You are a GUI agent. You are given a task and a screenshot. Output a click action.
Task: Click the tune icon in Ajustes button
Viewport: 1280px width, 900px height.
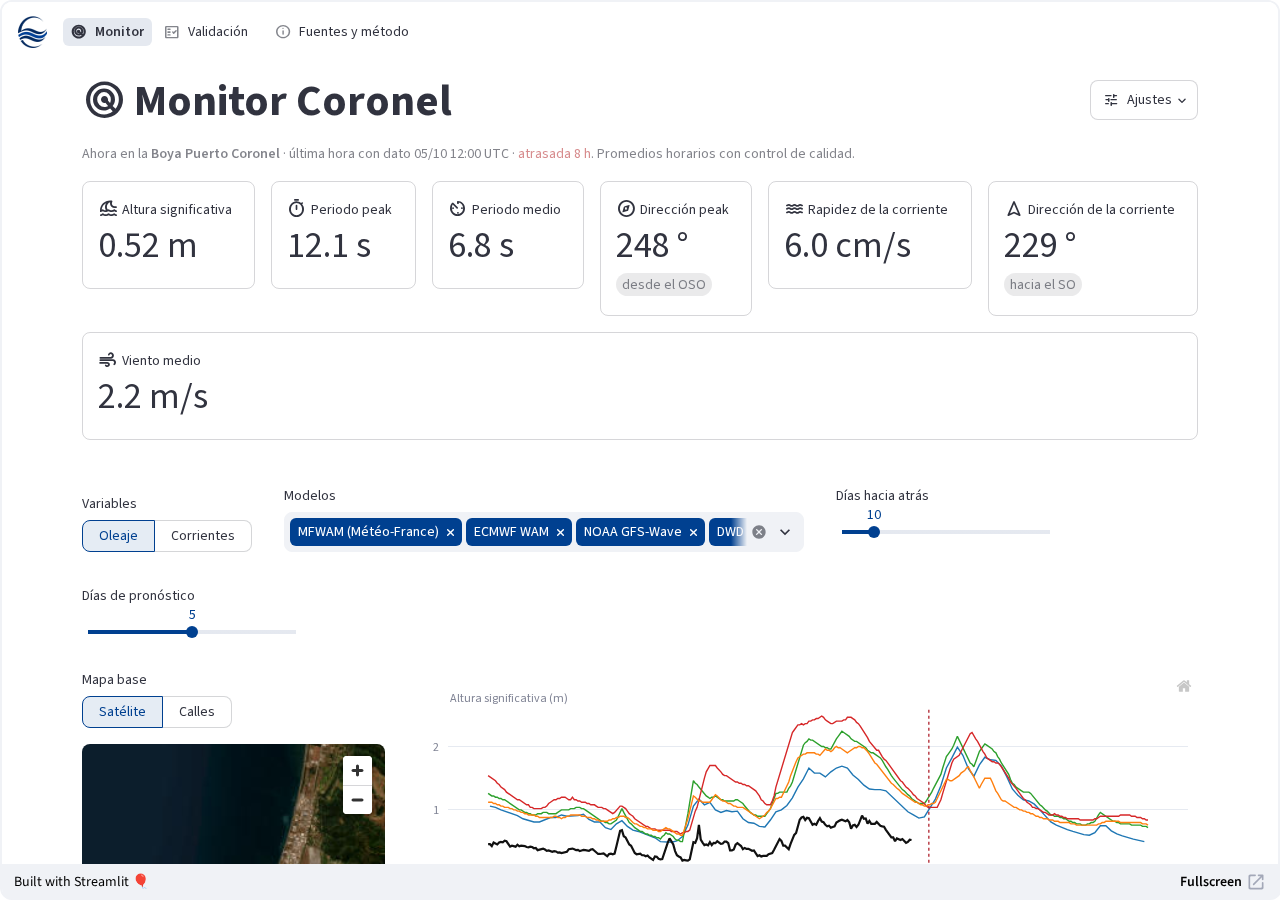[1111, 100]
